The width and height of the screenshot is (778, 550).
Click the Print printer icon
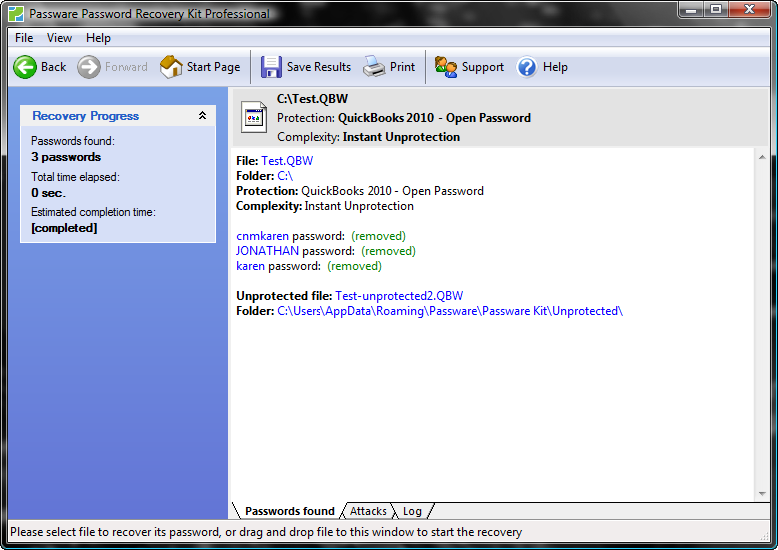tap(374, 67)
